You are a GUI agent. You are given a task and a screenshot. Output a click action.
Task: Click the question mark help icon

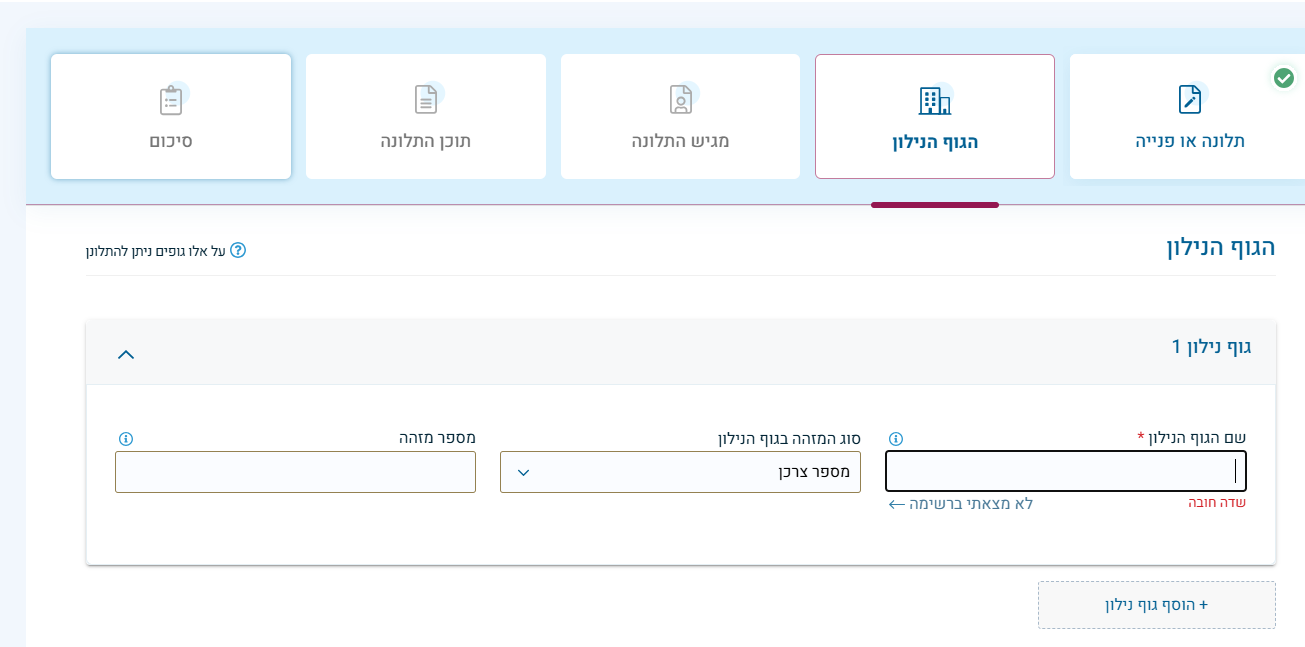tap(238, 250)
